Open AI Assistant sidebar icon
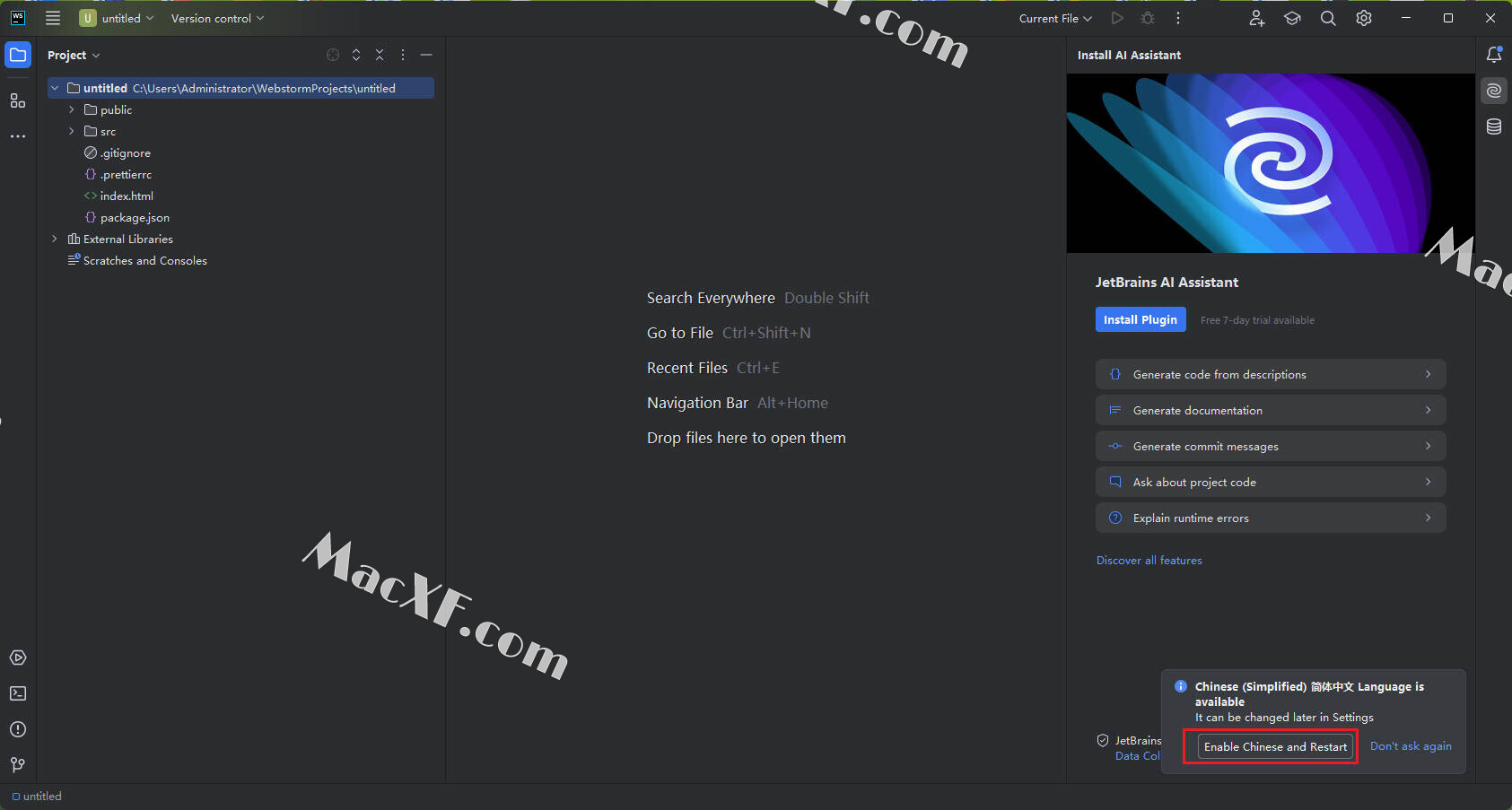Screen dimensions: 1512x810 pos(1494,91)
